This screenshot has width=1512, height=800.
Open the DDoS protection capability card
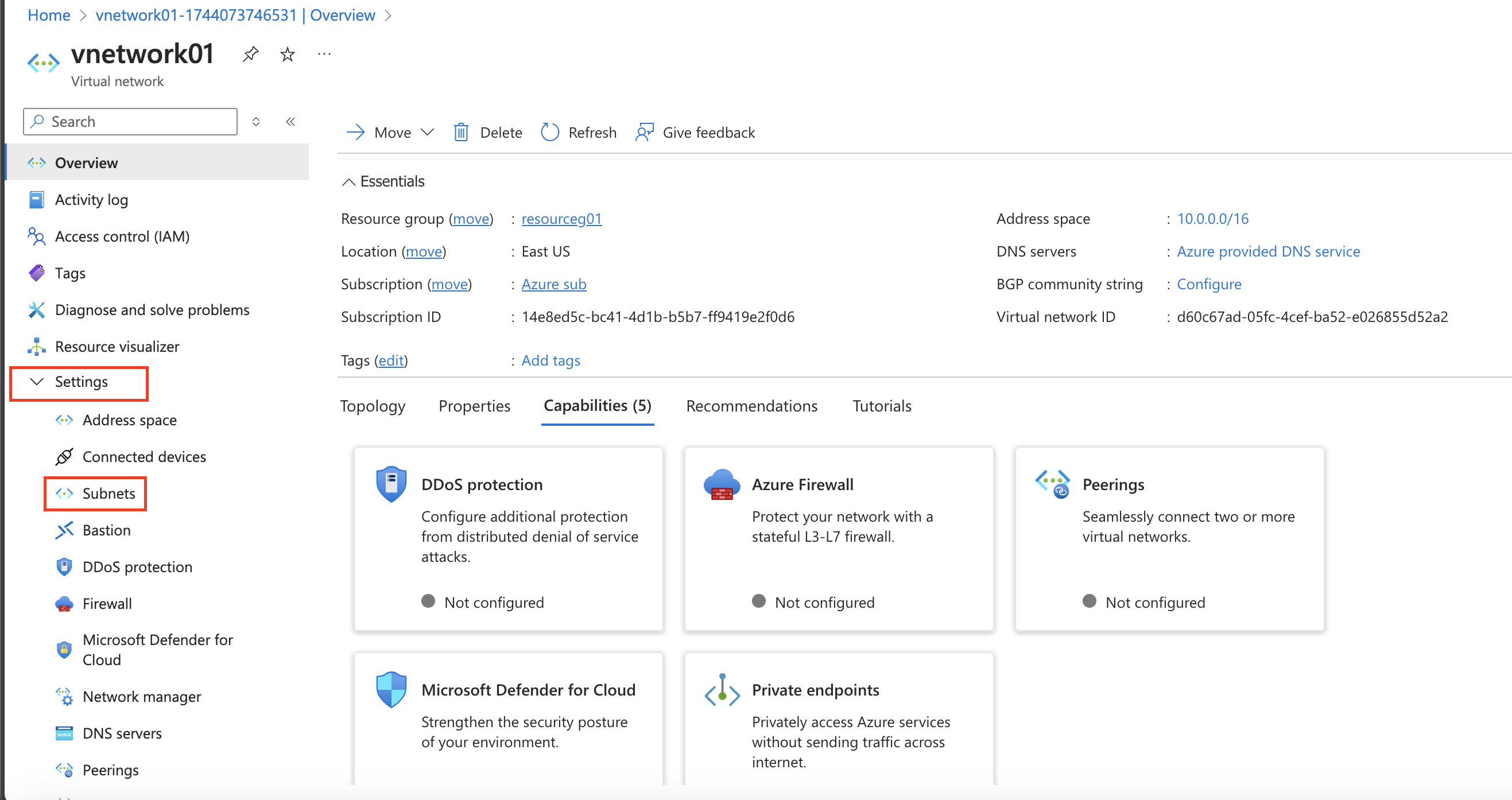point(508,539)
